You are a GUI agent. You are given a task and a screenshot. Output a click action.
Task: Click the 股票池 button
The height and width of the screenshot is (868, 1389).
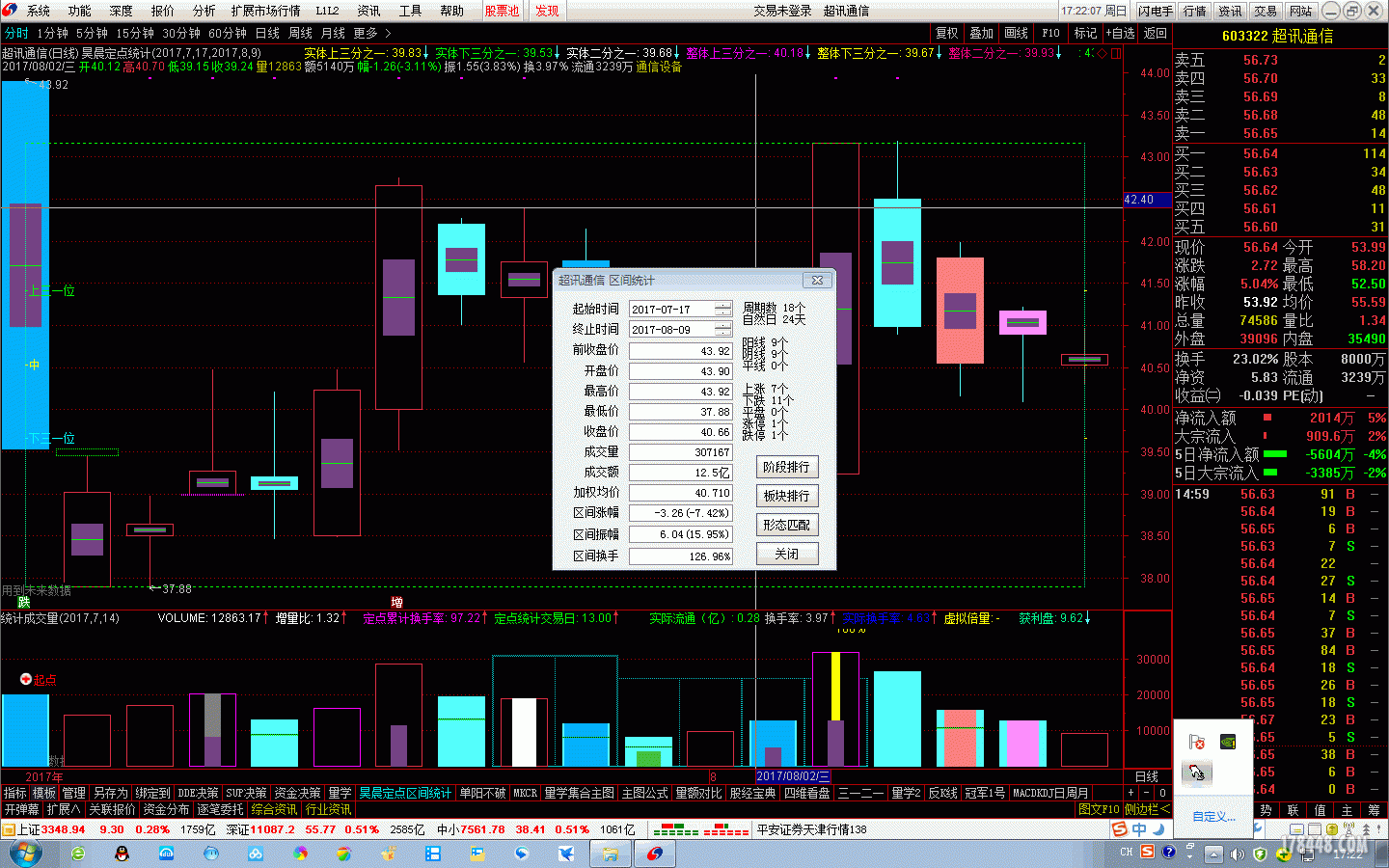click(x=502, y=11)
